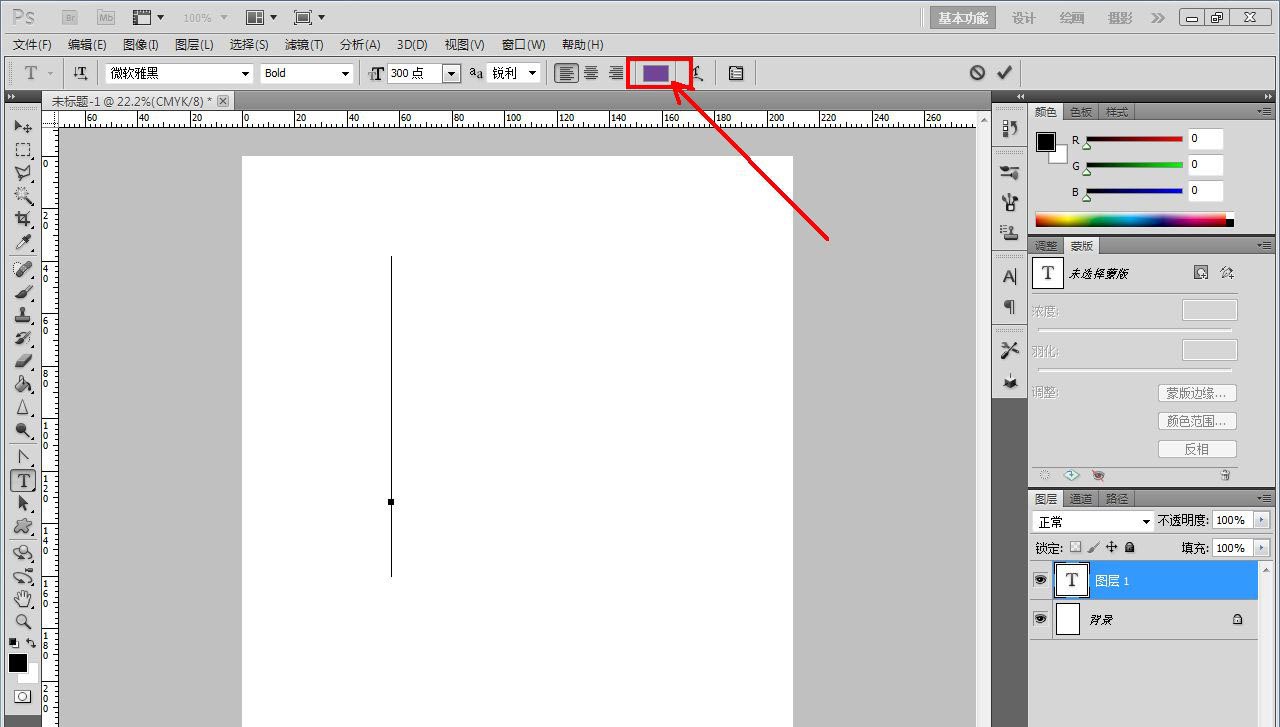The width and height of the screenshot is (1280, 727).
Task: Open the Create Warped Text dialog
Action: pos(699,73)
